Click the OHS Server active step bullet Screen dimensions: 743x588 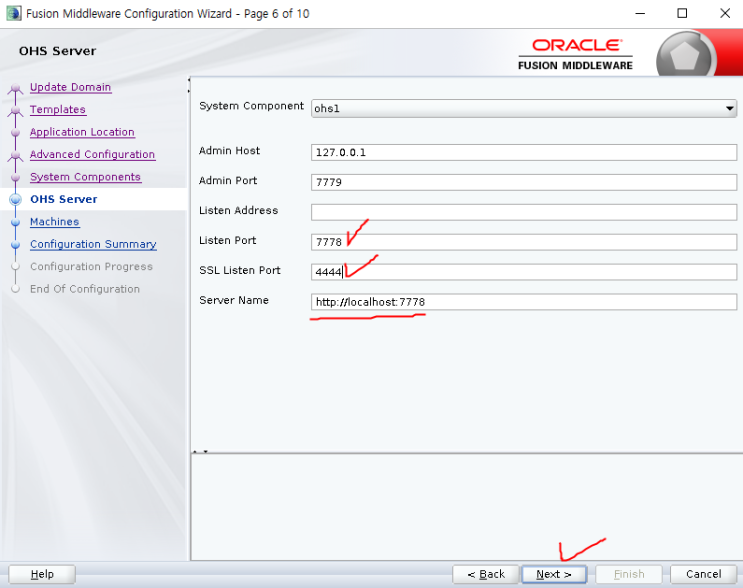coord(15,199)
